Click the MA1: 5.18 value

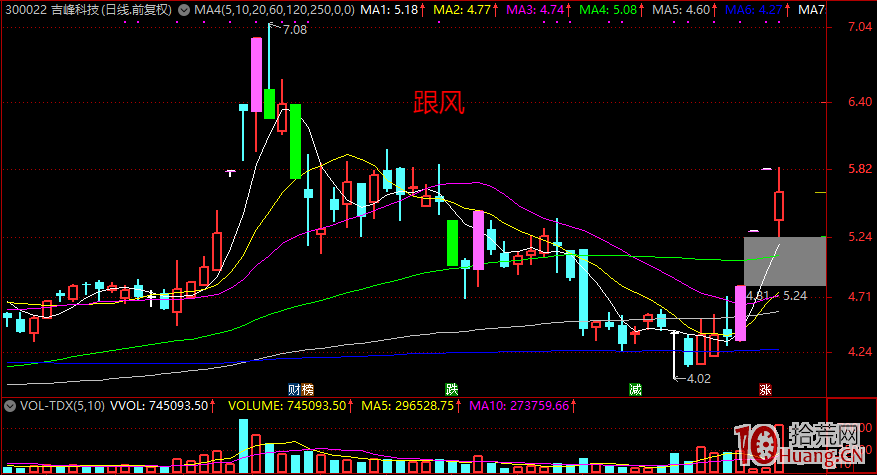tap(389, 10)
